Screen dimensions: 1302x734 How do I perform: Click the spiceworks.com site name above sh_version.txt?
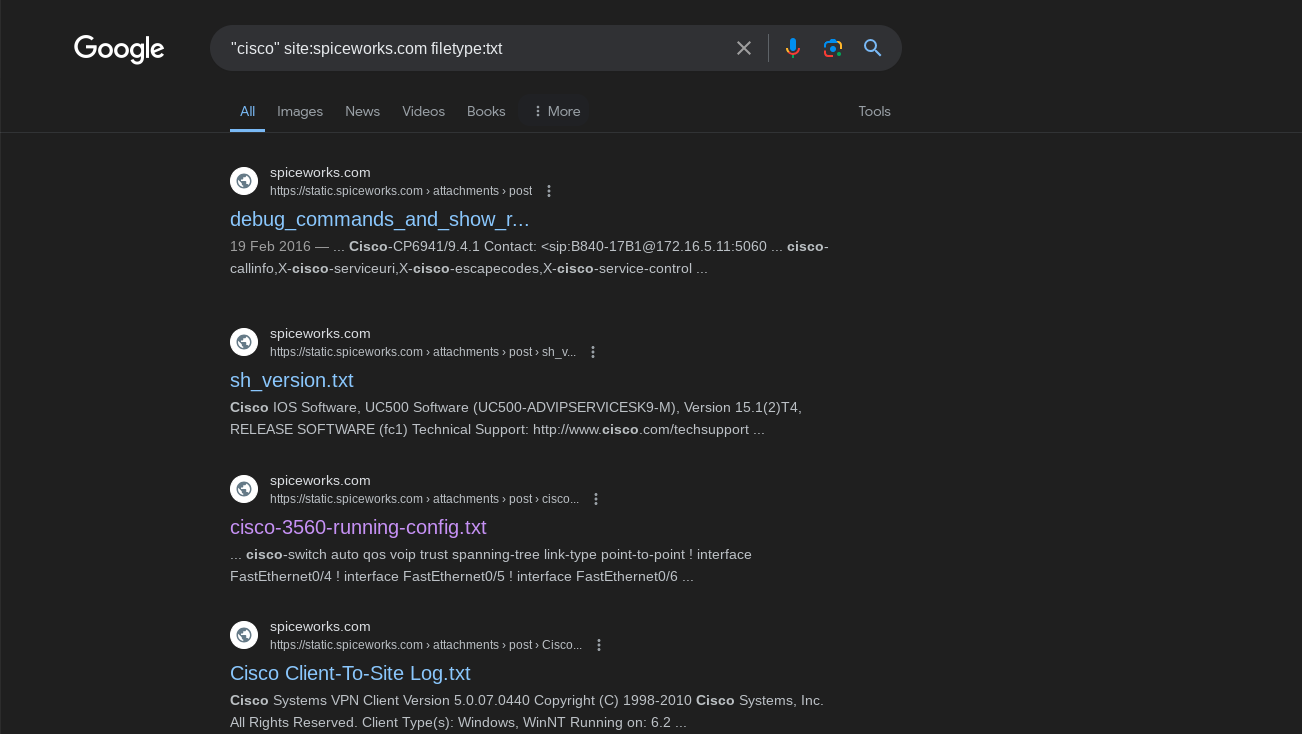[x=320, y=333]
